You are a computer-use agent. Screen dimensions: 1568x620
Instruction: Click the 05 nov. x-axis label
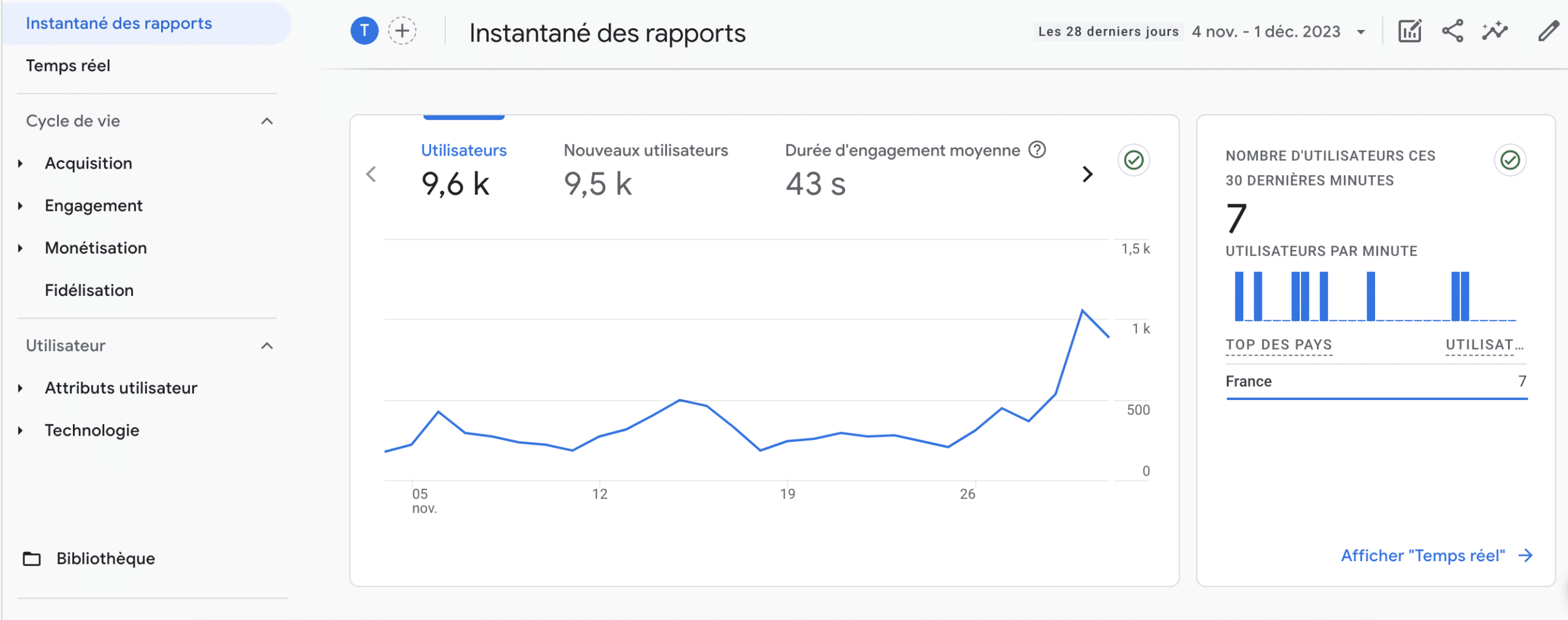tap(424, 501)
